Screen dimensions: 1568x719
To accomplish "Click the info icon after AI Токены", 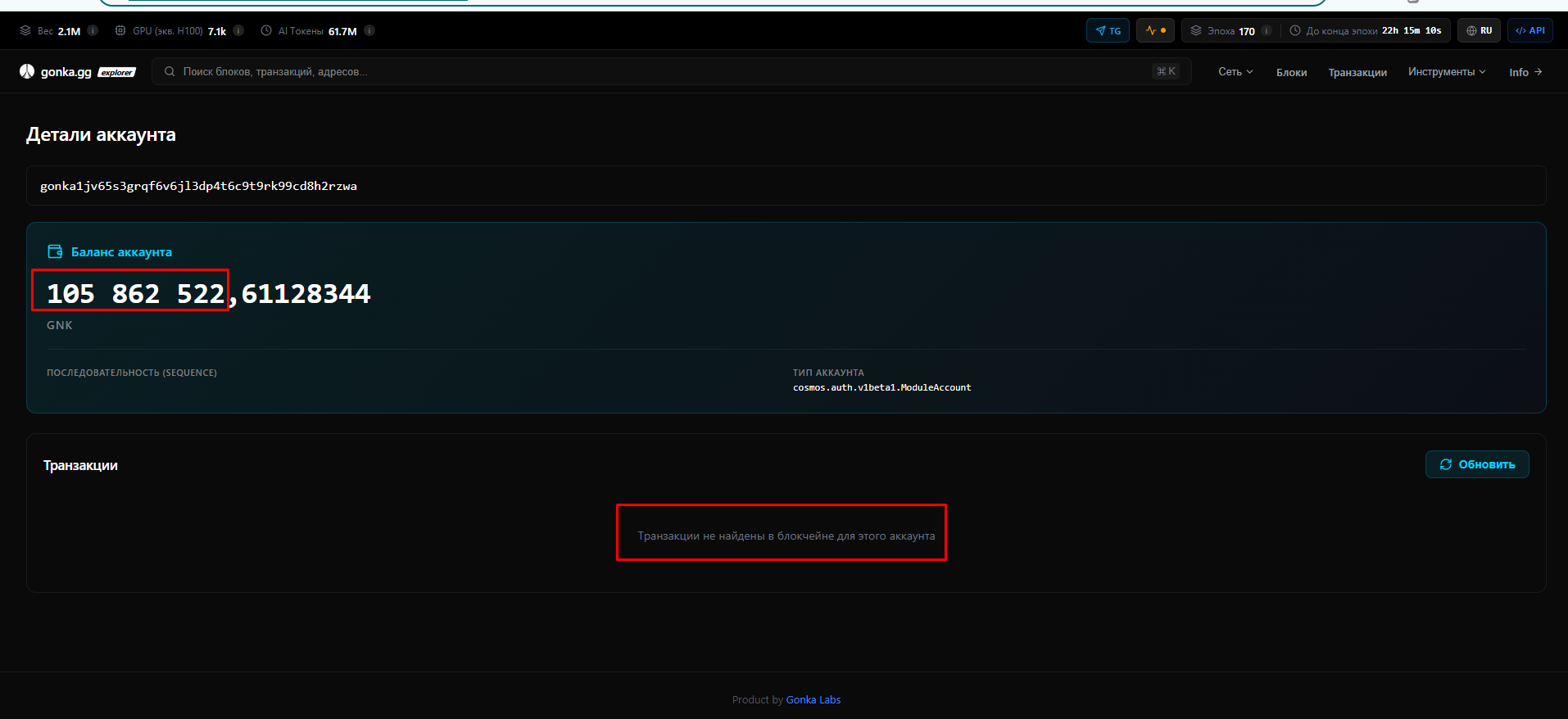I will click(369, 31).
